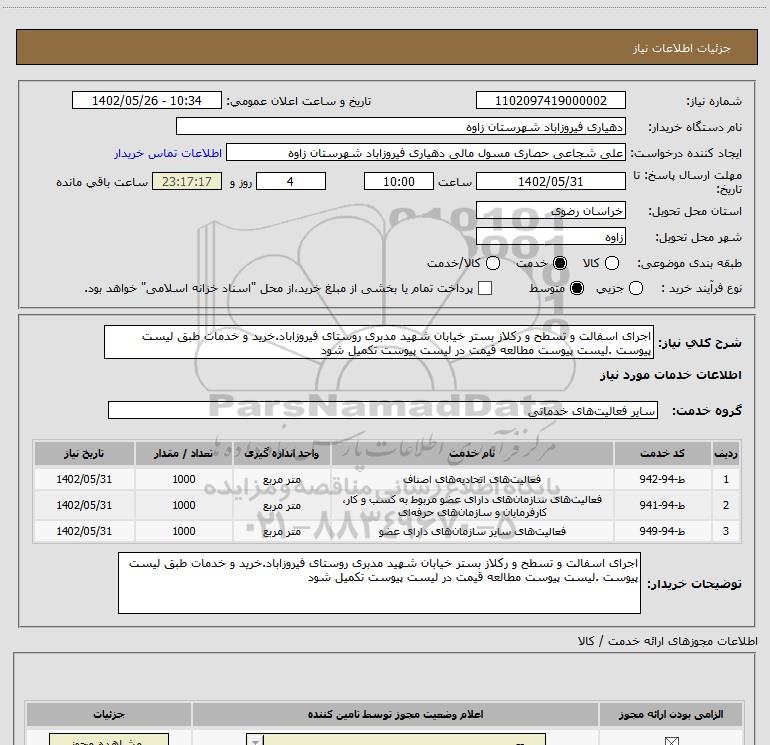
Task: Select the خدمت radio button
Action: coord(559,263)
